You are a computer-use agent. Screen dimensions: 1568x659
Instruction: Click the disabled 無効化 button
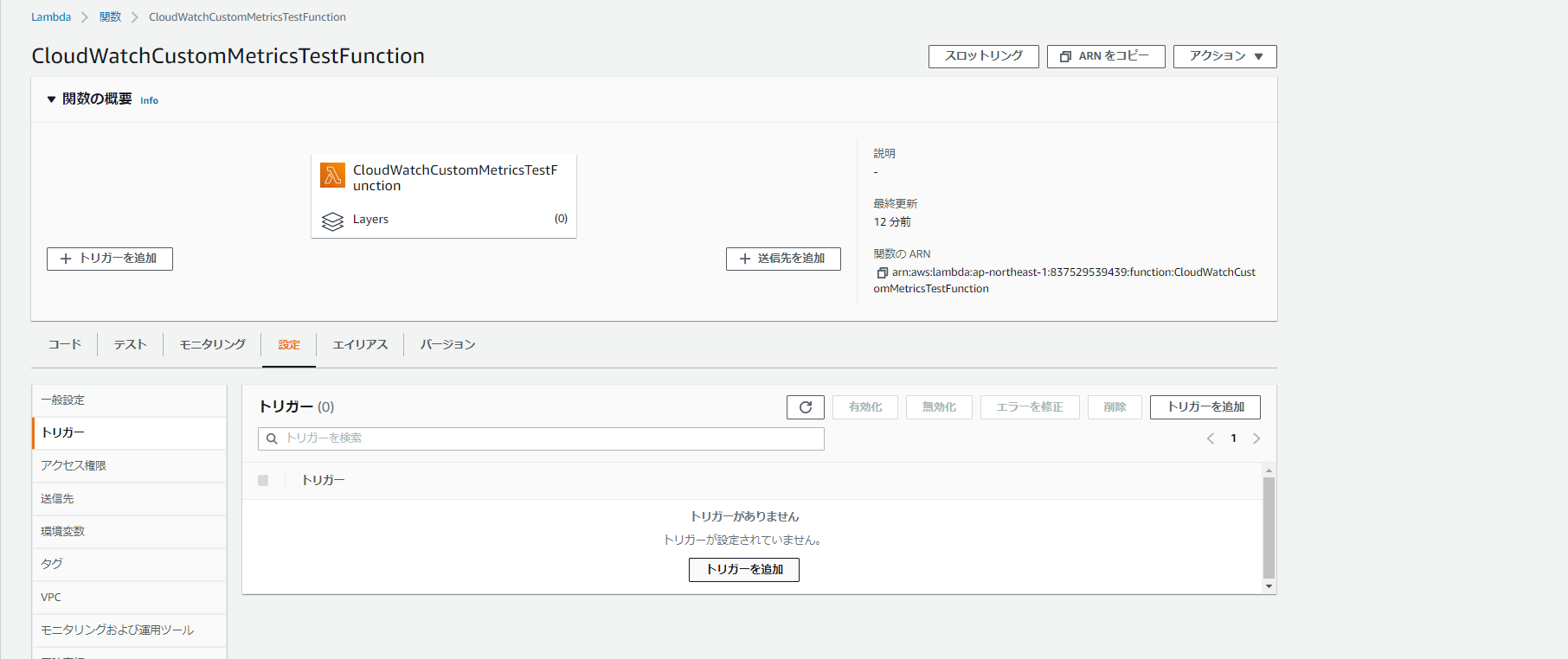tap(939, 407)
